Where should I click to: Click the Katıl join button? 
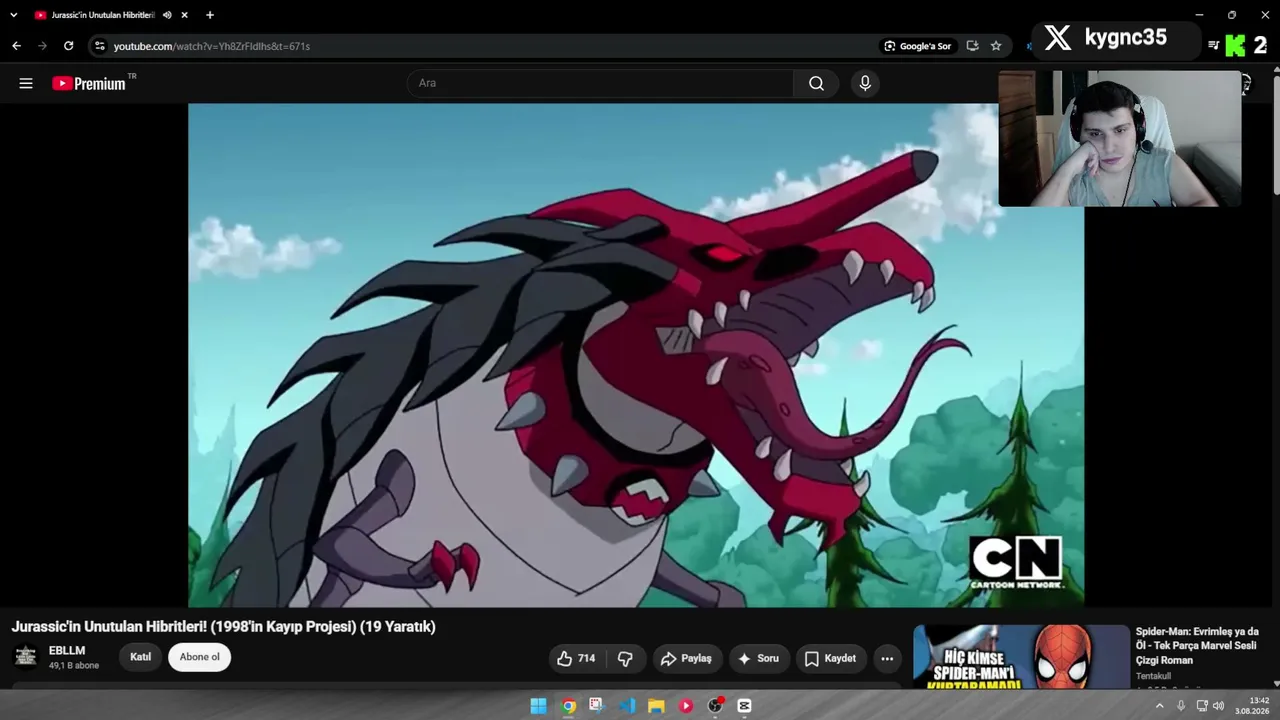[140, 657]
